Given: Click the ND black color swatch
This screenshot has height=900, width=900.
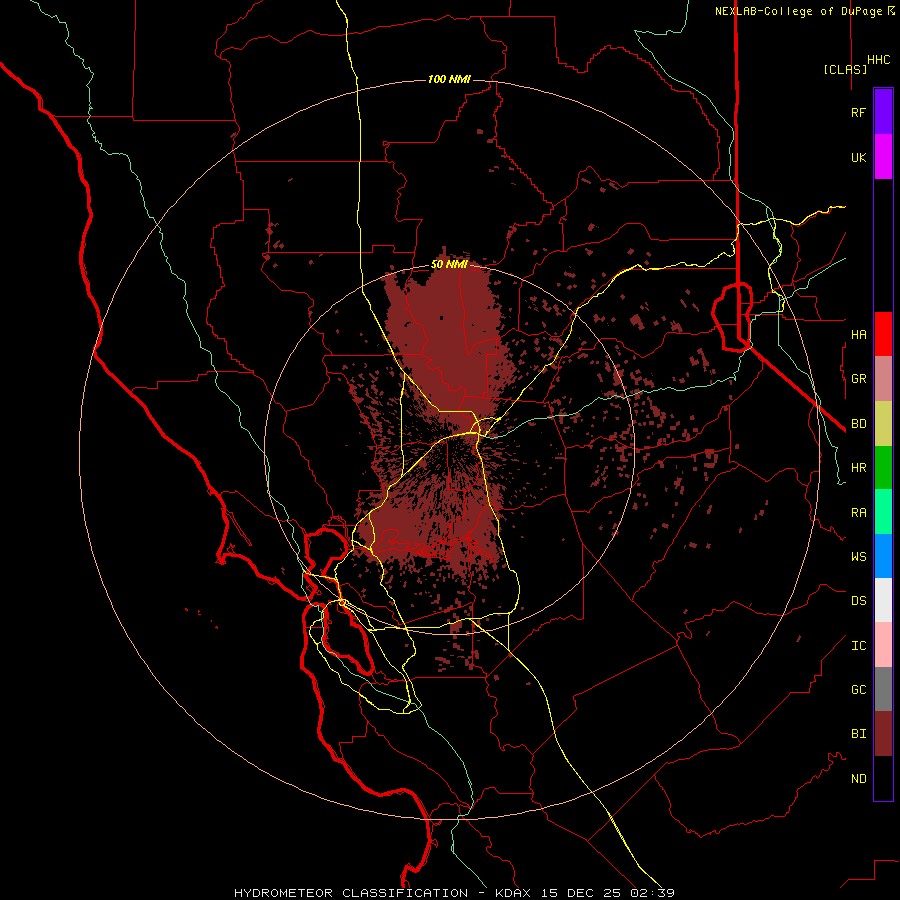Looking at the screenshot, I should [883, 778].
